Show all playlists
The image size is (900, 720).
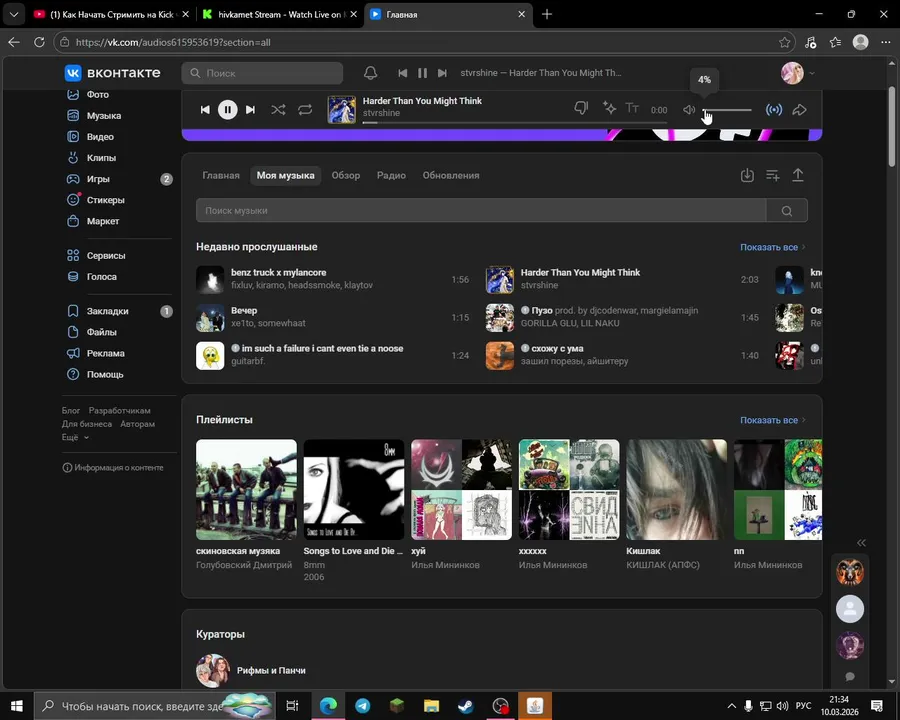click(773, 420)
